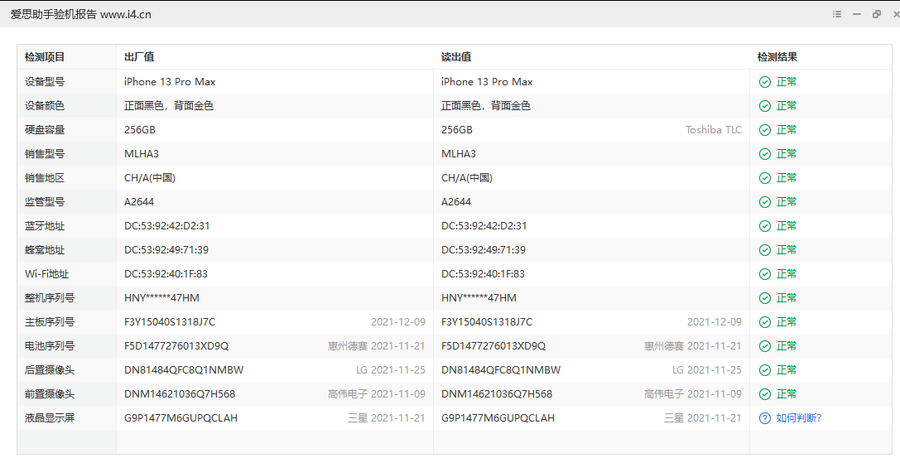Open the list menu icon in title bar
The image size is (900, 458).
[837, 14]
